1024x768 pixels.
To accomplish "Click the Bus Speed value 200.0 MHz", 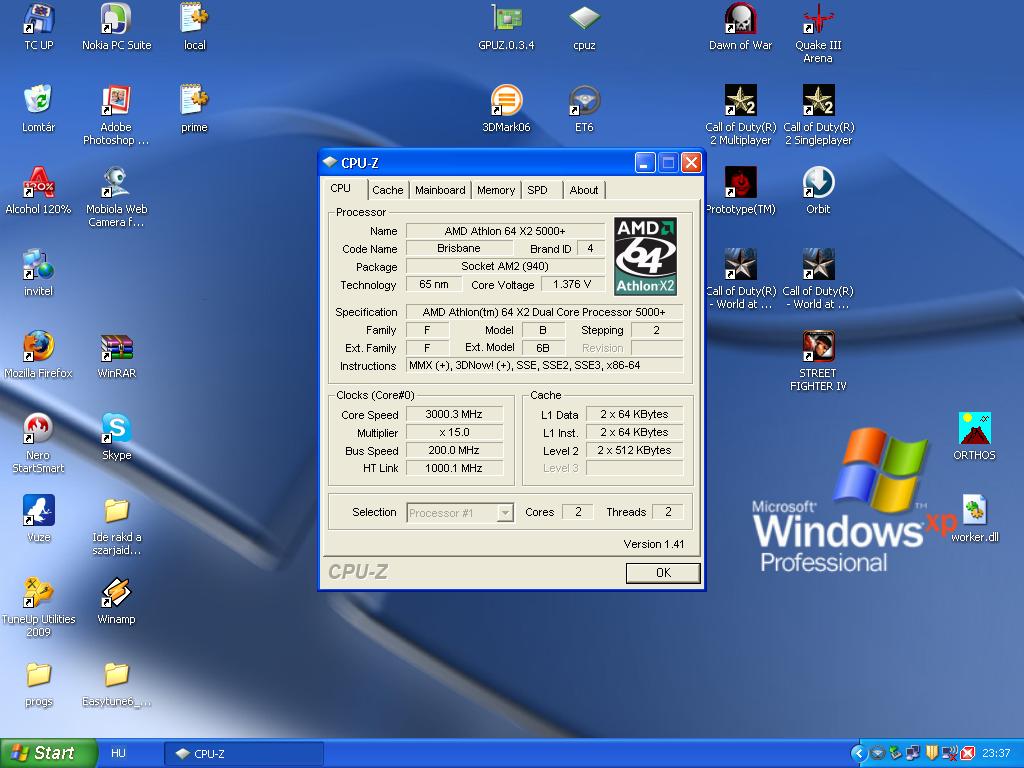I will click(454, 450).
